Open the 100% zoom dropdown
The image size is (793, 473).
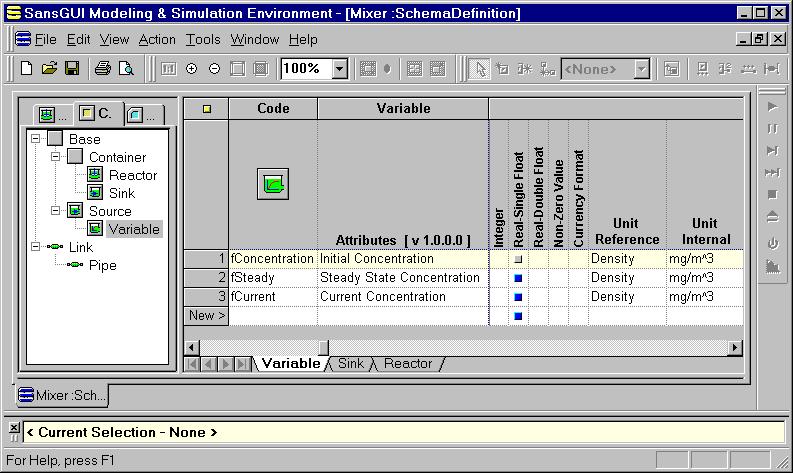(339, 69)
